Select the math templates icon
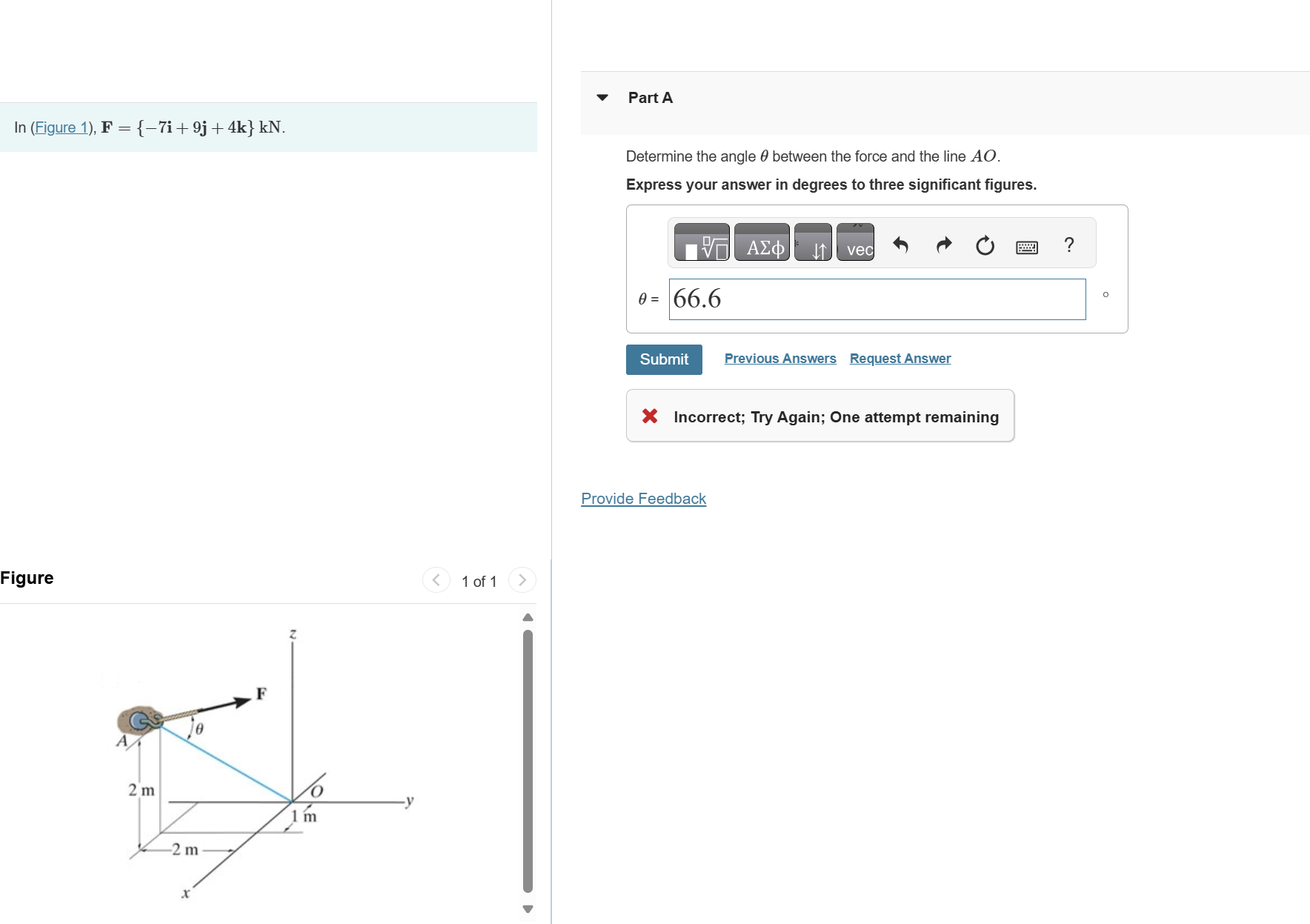 pyautogui.click(x=701, y=243)
